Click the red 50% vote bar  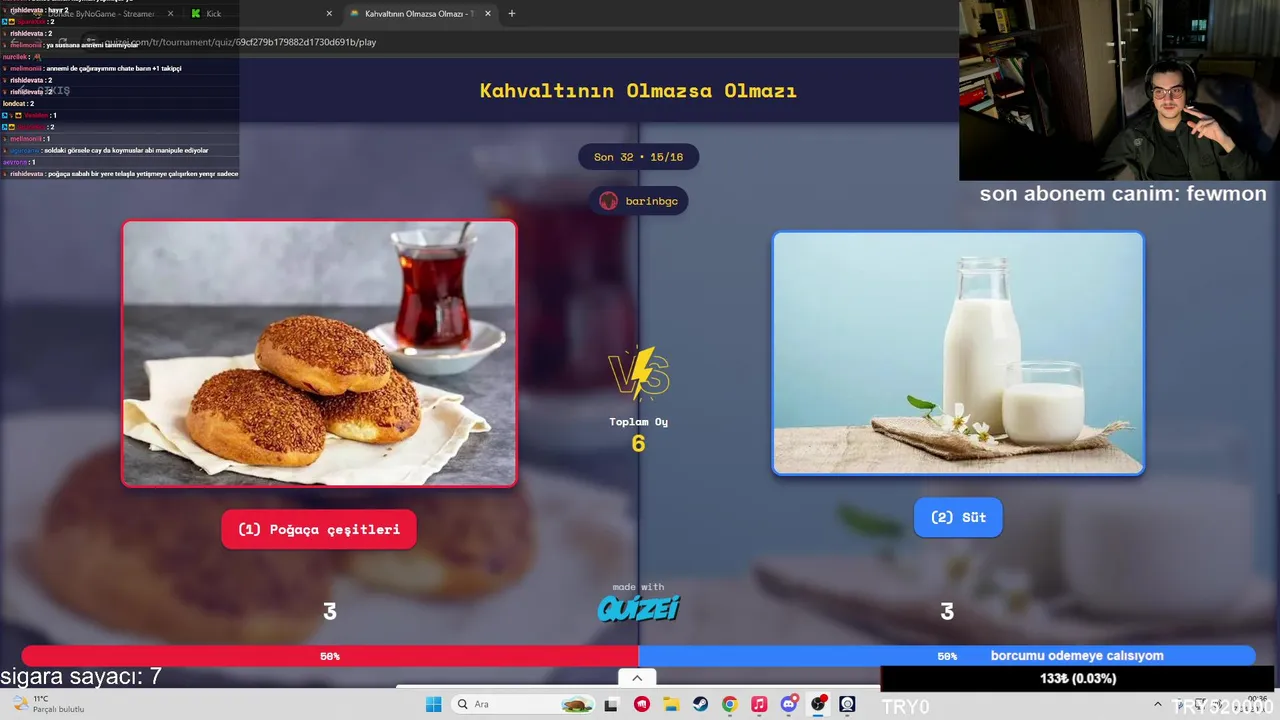pyautogui.click(x=330, y=656)
